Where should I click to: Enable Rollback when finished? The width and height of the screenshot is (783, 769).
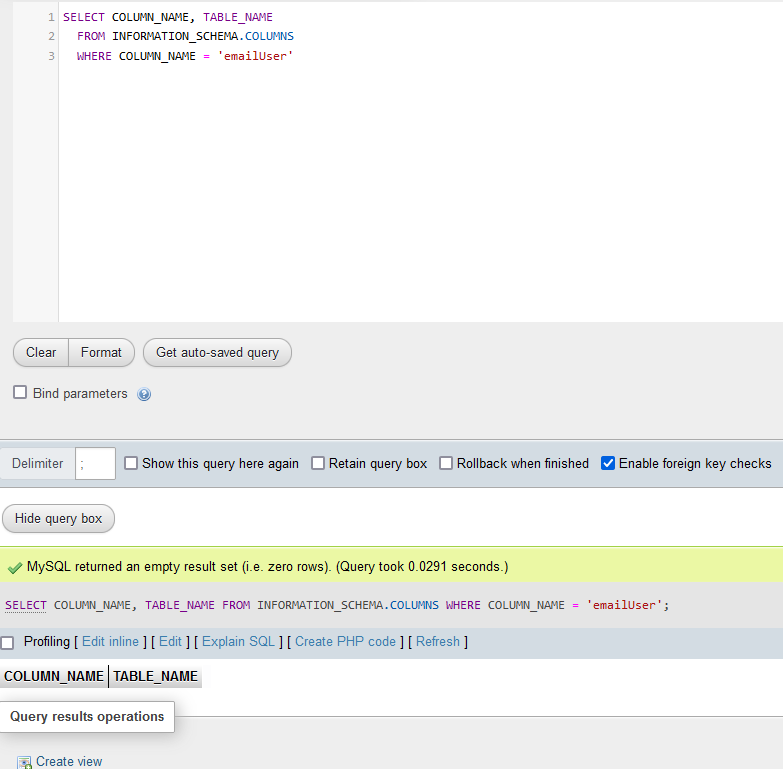pos(446,463)
